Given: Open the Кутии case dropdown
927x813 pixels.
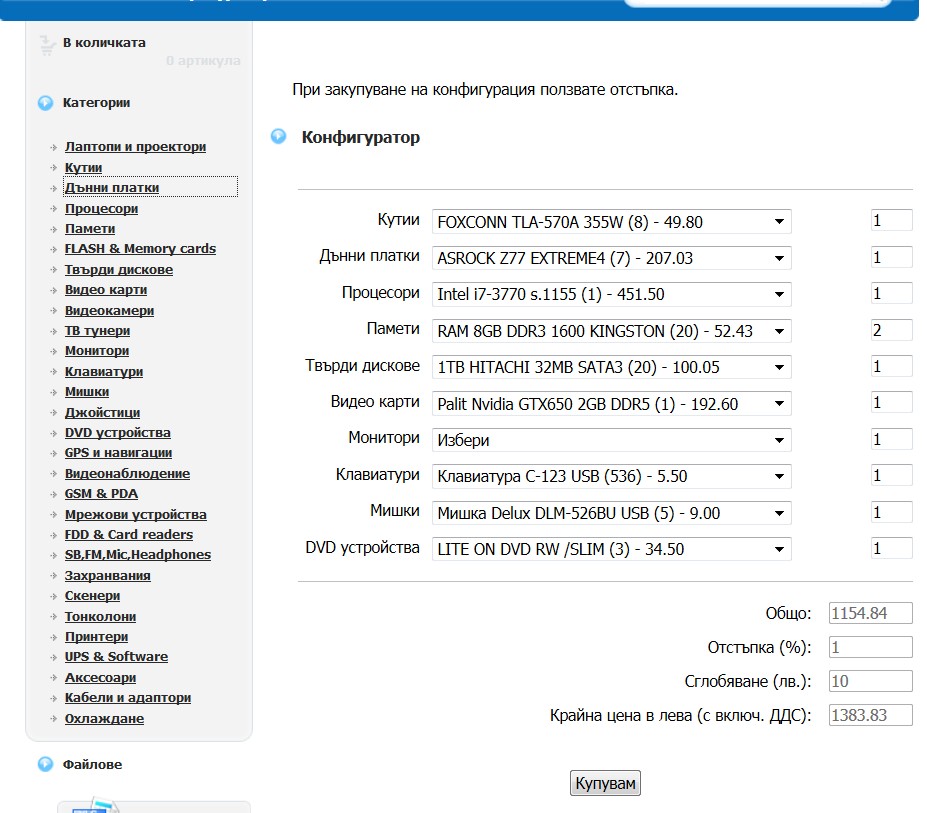Looking at the screenshot, I should click(x=611, y=222).
